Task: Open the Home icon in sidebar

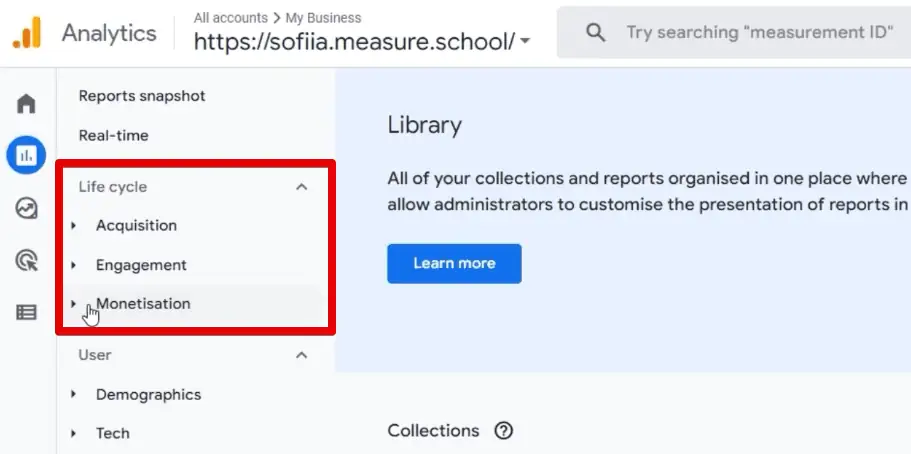Action: tap(26, 104)
